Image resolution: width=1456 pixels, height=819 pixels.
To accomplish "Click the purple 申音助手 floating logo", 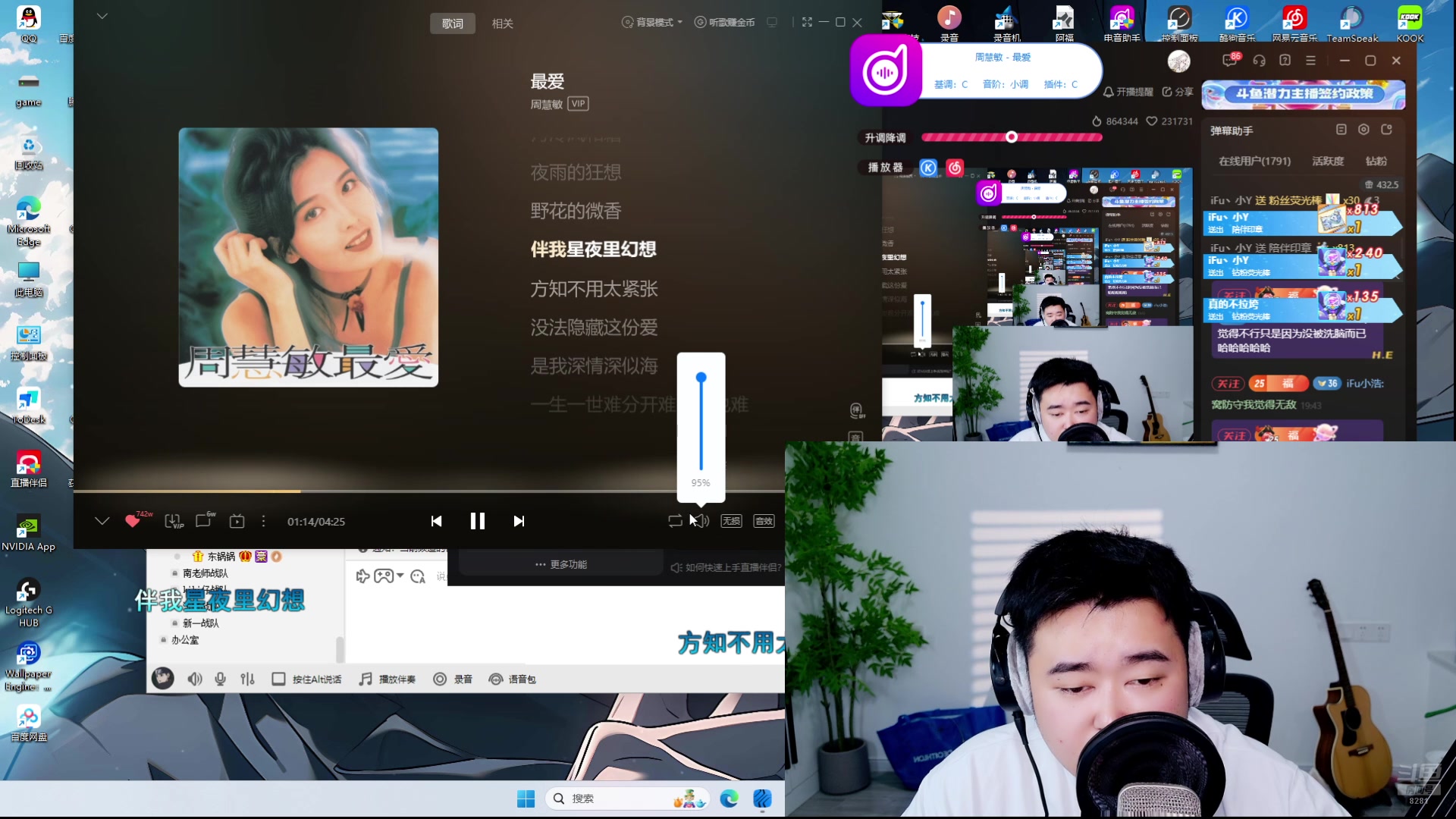I will click(885, 71).
